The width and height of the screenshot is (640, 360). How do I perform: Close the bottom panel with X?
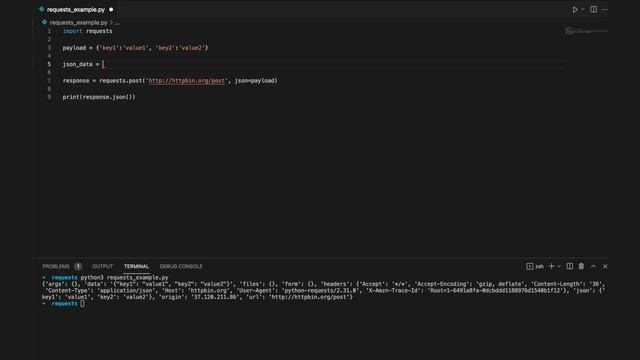point(605,267)
